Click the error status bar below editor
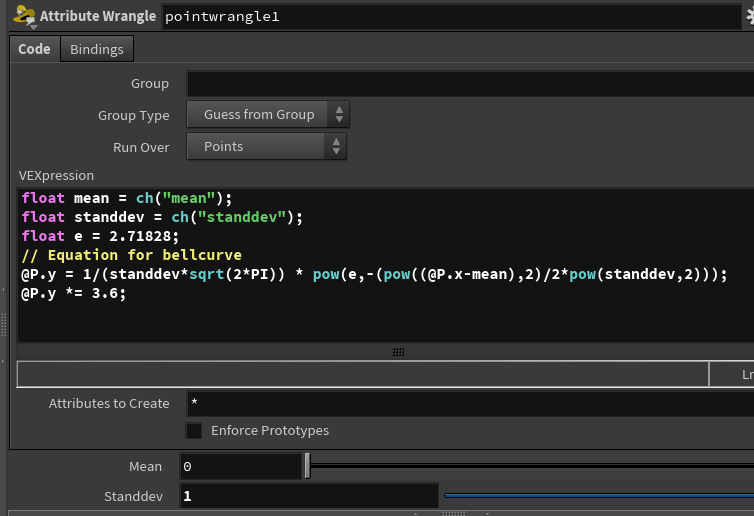The height and width of the screenshot is (516, 754). pyautogui.click(x=360, y=374)
